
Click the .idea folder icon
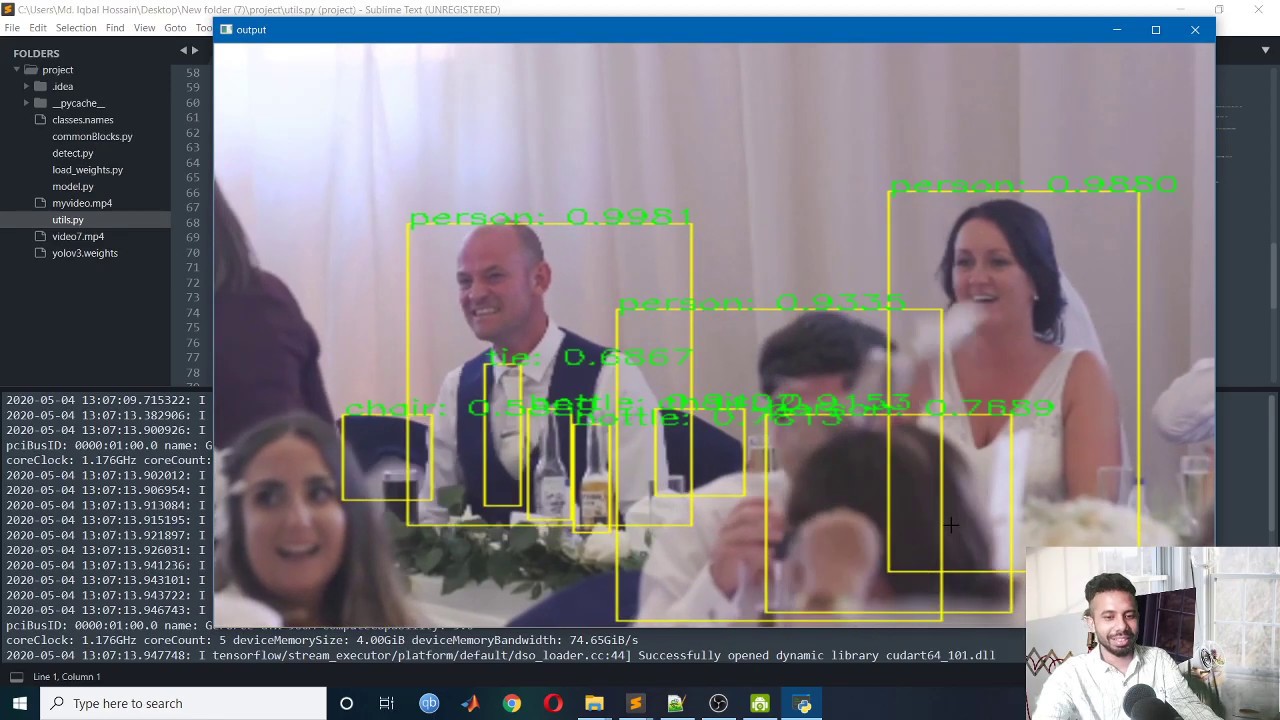(x=40, y=87)
